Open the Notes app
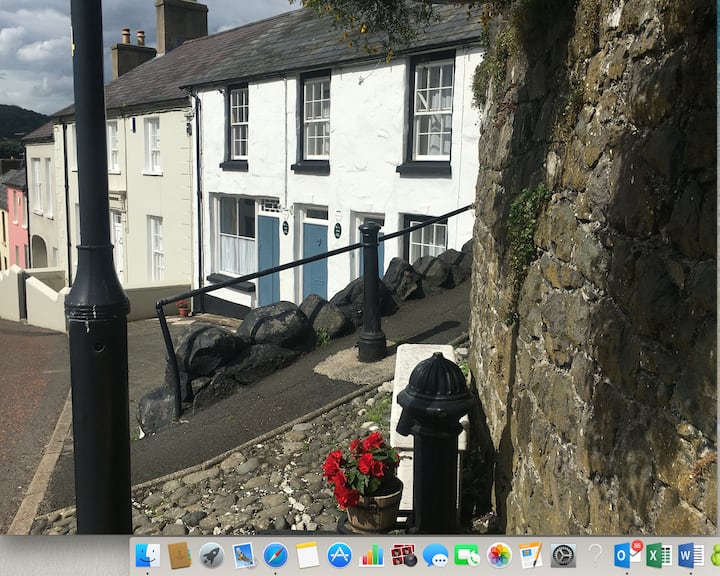 (307, 555)
